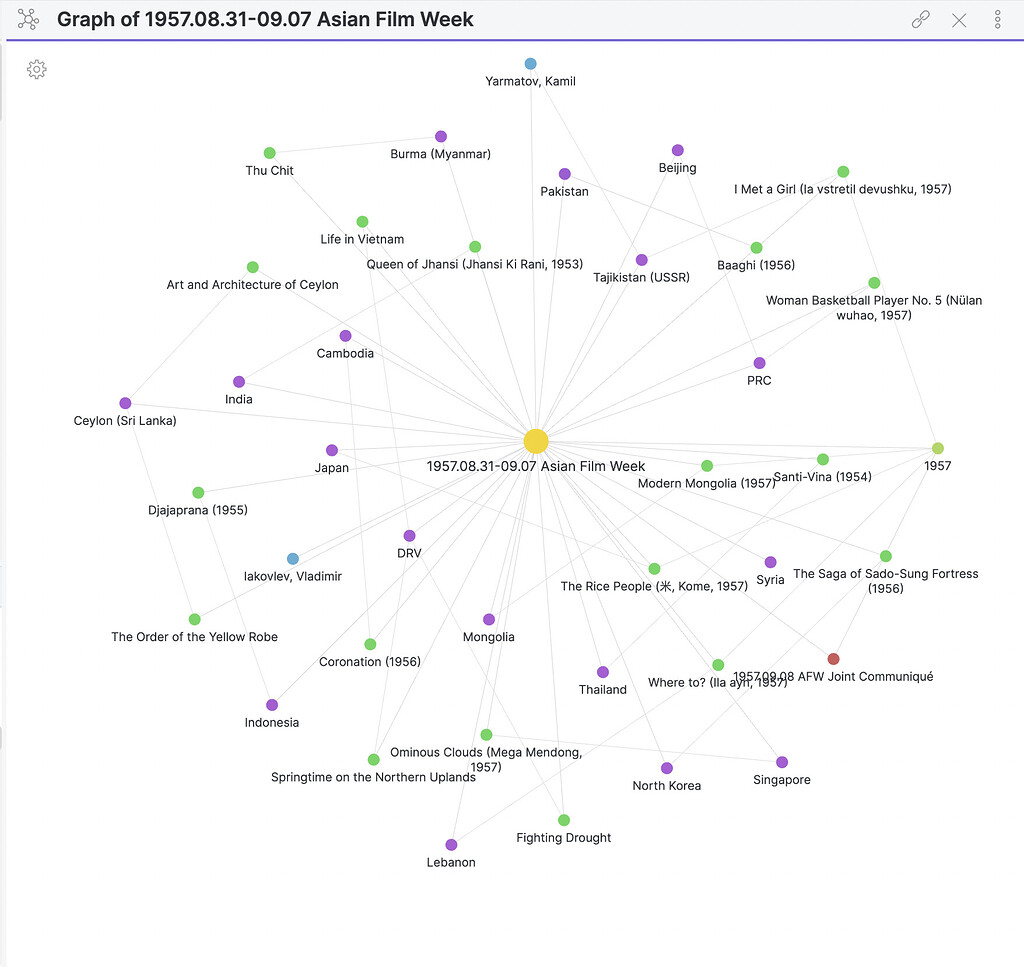Click the Lebanon node
The height and width of the screenshot is (967, 1024).
(x=451, y=844)
